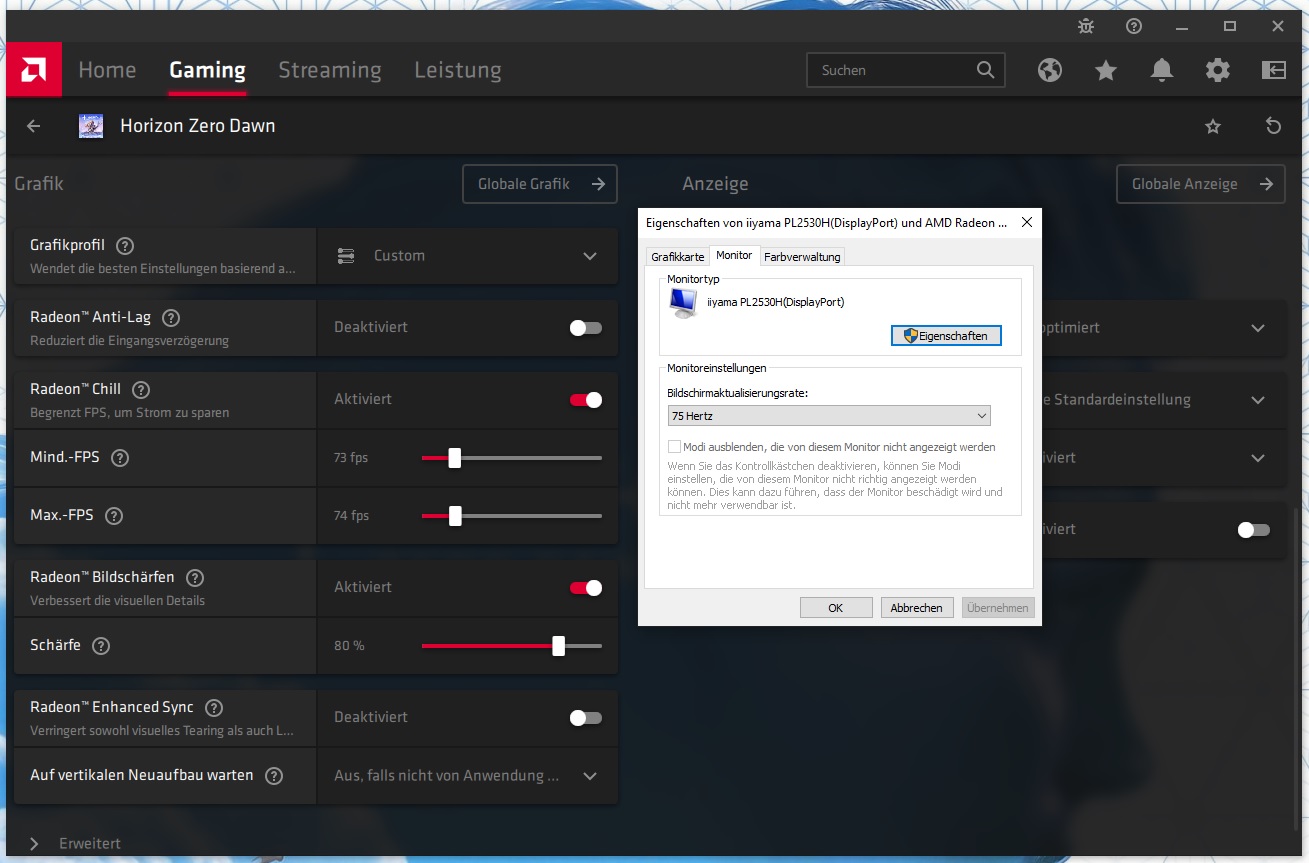Screen dimensions: 1309x863
Task: Click the Suchen search field
Action: click(905, 70)
